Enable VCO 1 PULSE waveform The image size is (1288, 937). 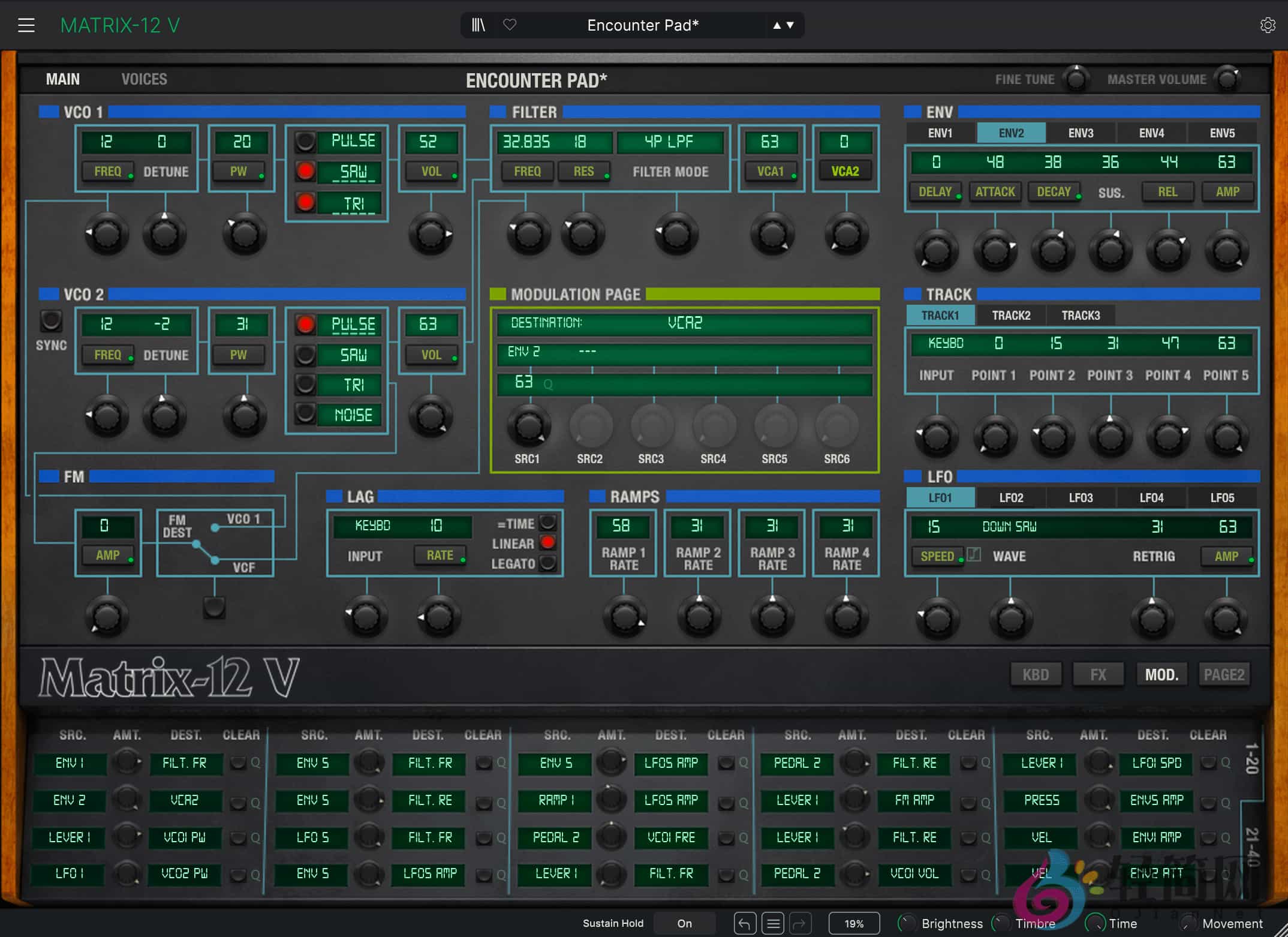click(x=305, y=142)
